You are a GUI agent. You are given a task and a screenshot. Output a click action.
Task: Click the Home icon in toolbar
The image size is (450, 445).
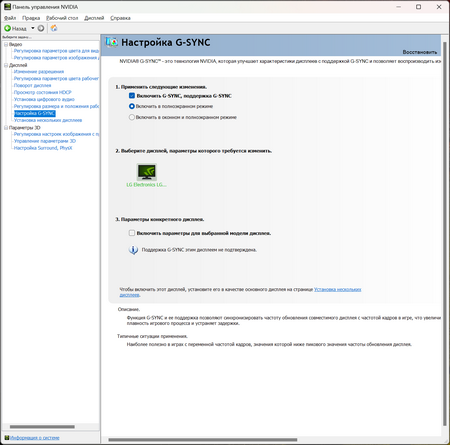pyautogui.click(x=54, y=28)
